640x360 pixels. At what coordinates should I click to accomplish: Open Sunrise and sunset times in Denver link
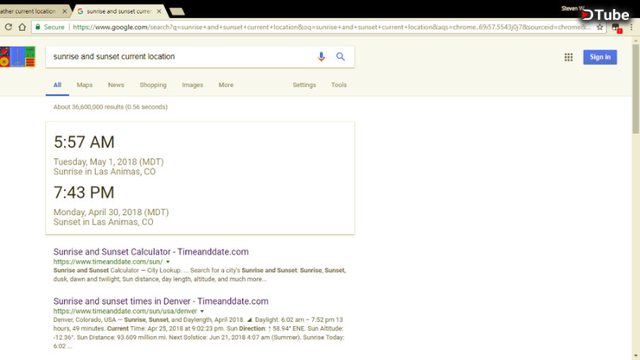(161, 301)
